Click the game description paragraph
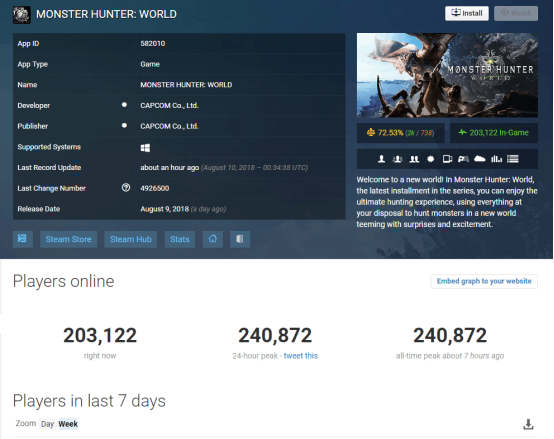The image size is (554, 439). coord(447,202)
